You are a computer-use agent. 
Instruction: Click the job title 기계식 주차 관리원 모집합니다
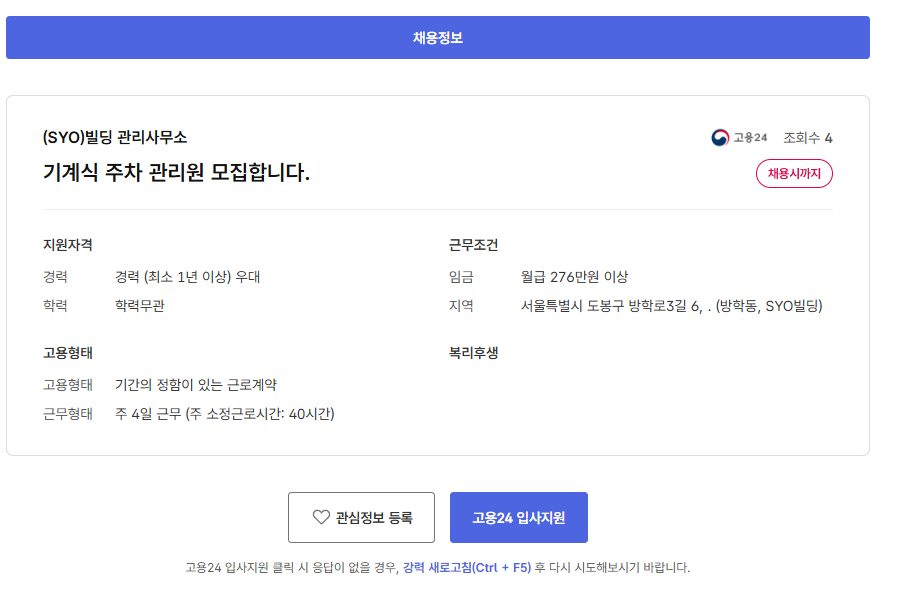pos(177,172)
